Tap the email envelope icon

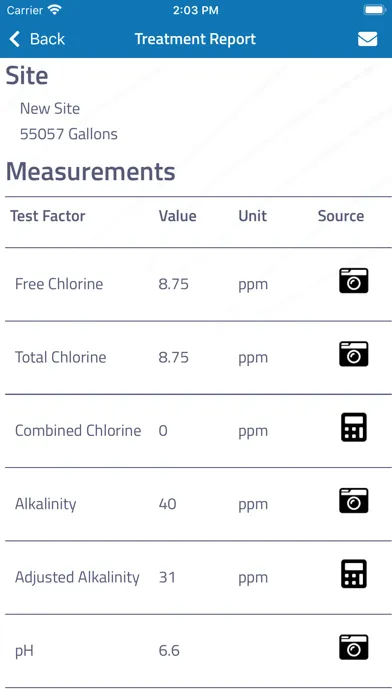tap(368, 39)
